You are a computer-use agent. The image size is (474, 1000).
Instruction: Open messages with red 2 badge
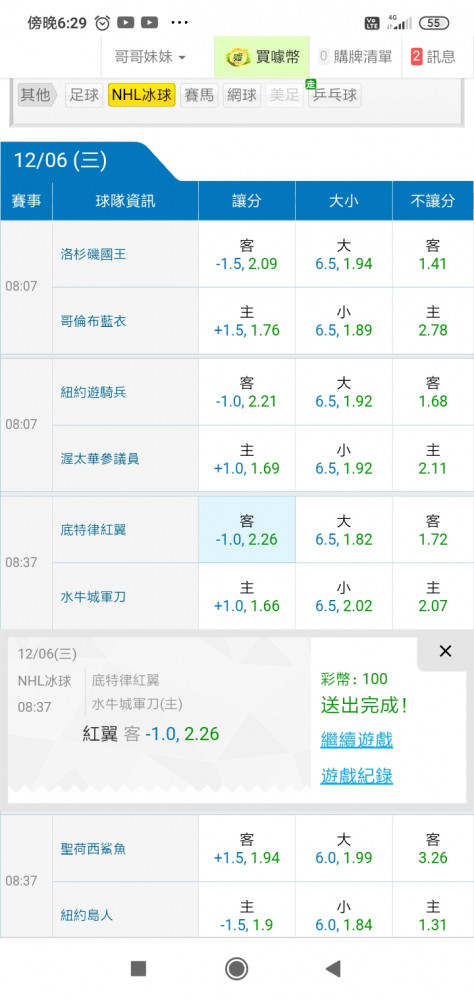434,57
